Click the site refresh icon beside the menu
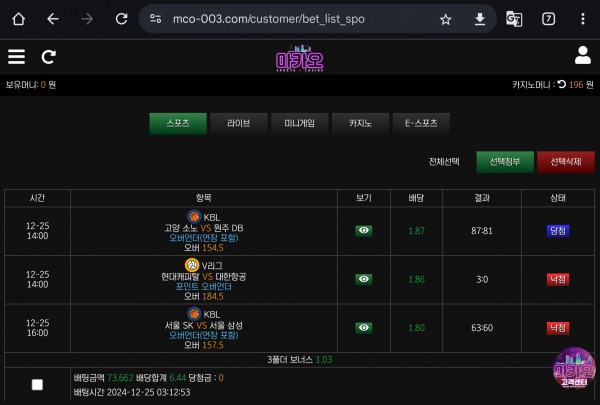Image resolution: width=600 pixels, height=405 pixels. (x=49, y=57)
